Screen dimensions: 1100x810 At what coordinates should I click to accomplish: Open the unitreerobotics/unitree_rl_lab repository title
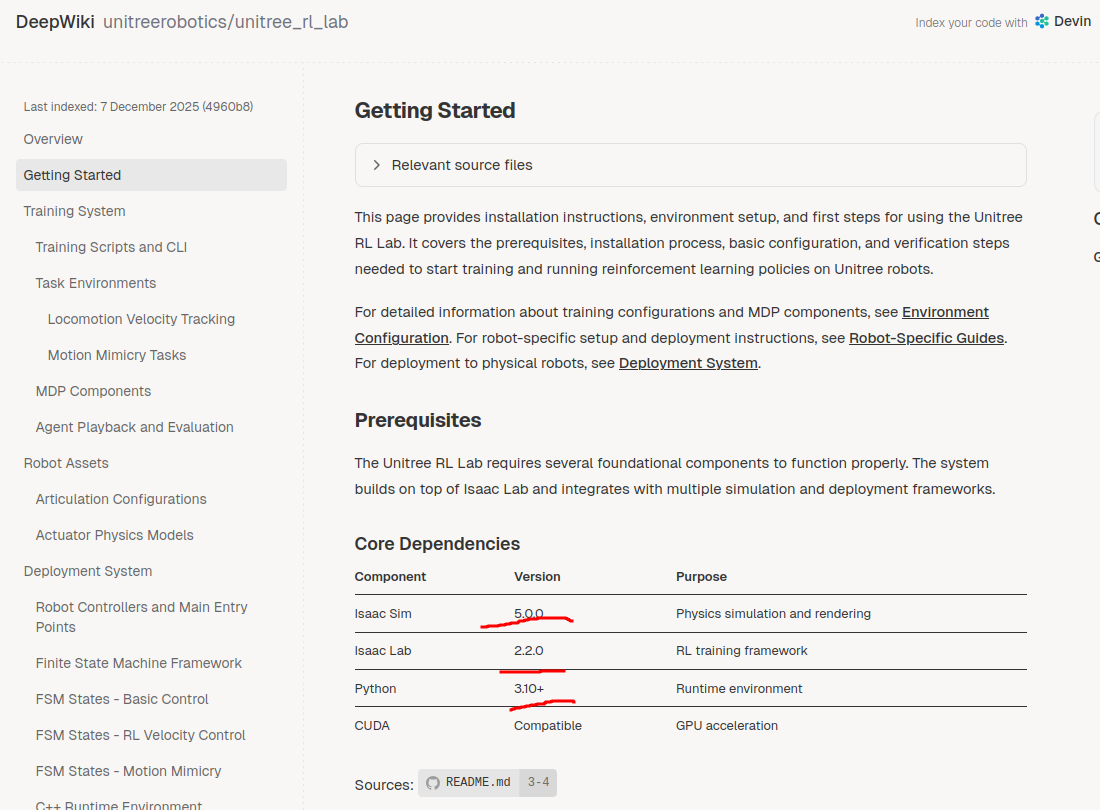click(x=225, y=22)
